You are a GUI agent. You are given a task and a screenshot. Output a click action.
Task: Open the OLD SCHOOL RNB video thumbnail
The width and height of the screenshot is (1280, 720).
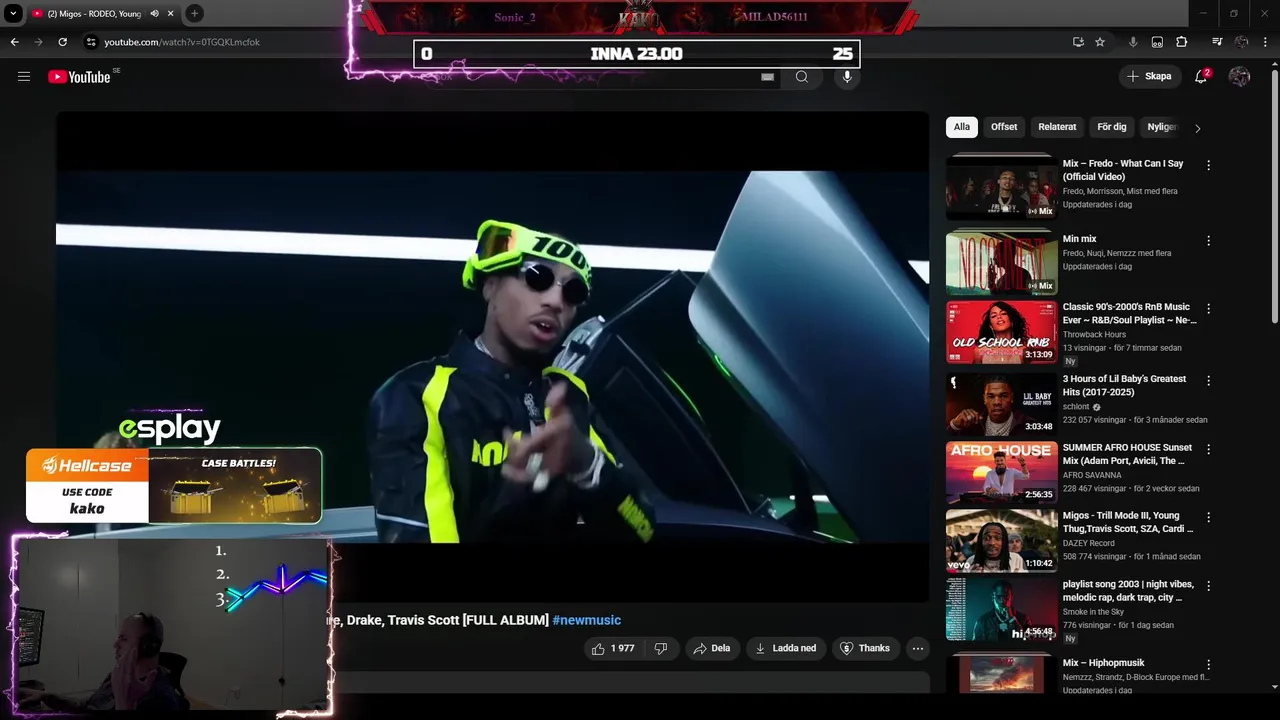pos(1001,332)
